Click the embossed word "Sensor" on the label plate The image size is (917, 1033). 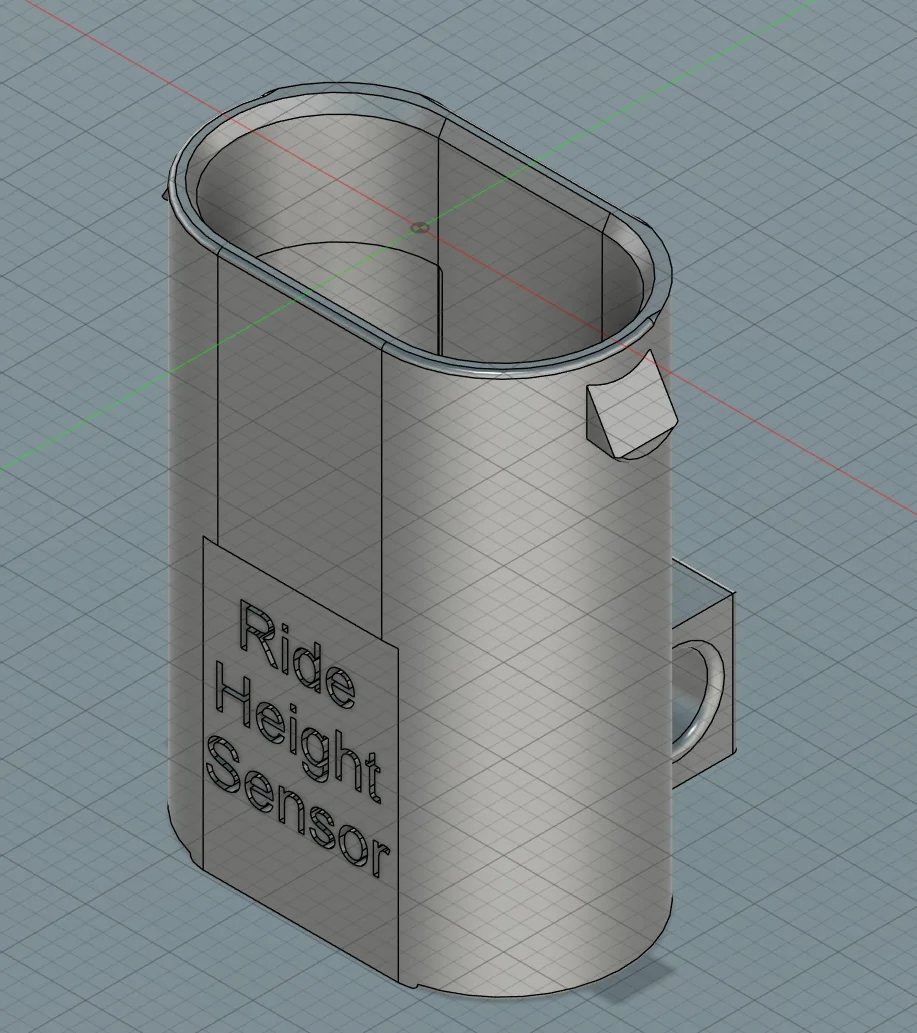coord(298,806)
